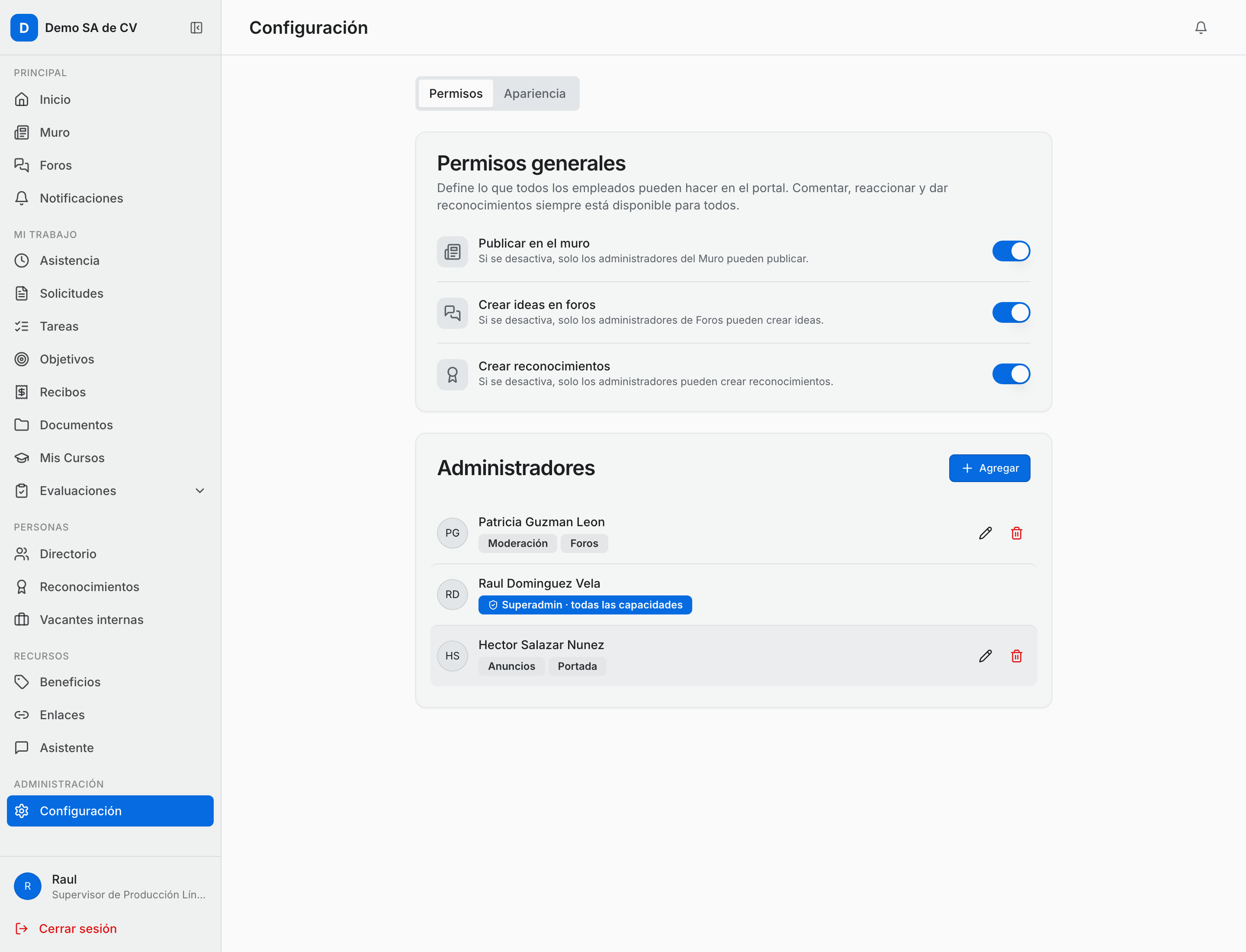Go to Evaluaciones in the sidebar
Viewport: 1246px width, 952px height.
point(110,491)
